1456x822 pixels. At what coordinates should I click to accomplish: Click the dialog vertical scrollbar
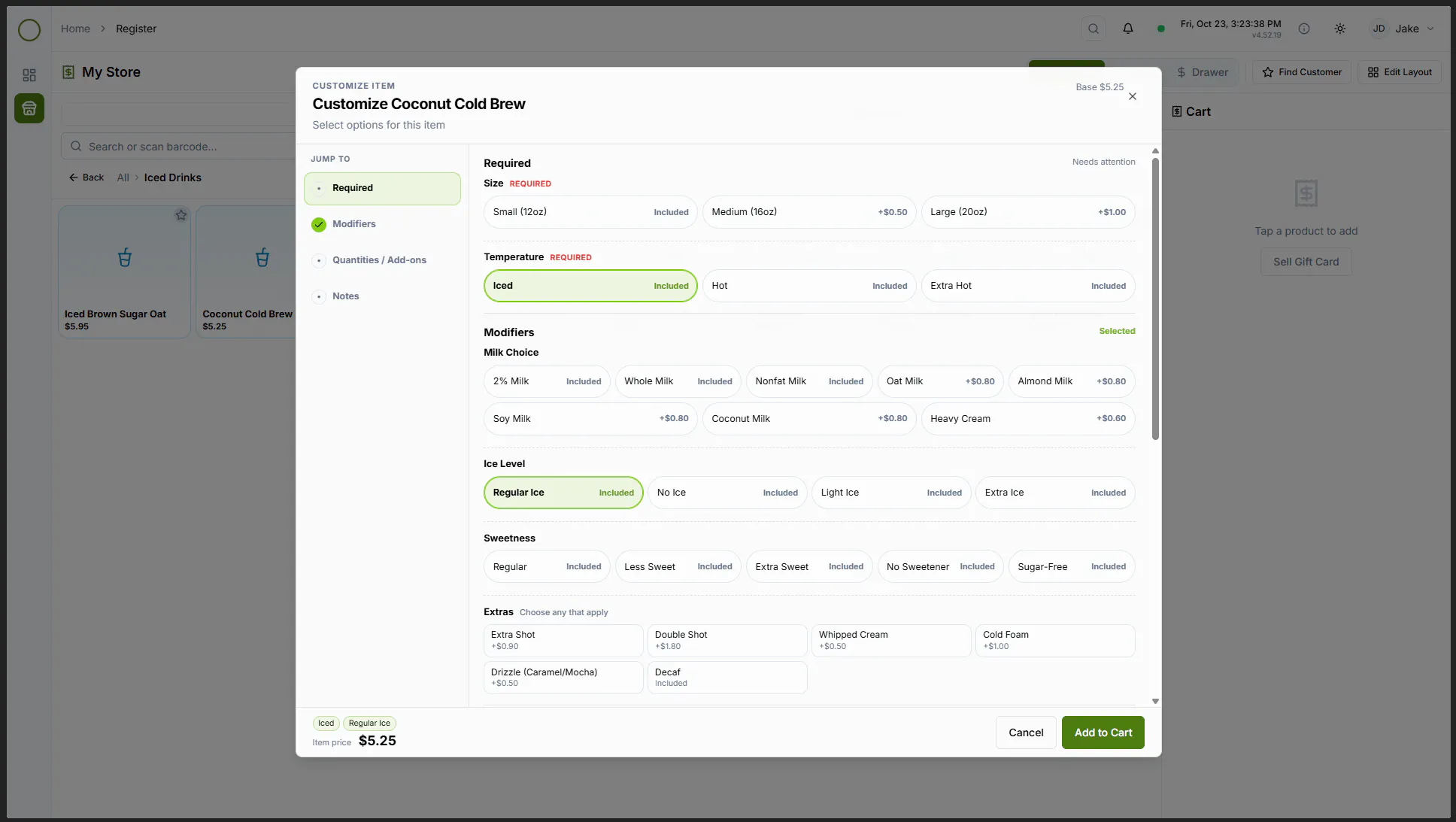(x=1155, y=299)
